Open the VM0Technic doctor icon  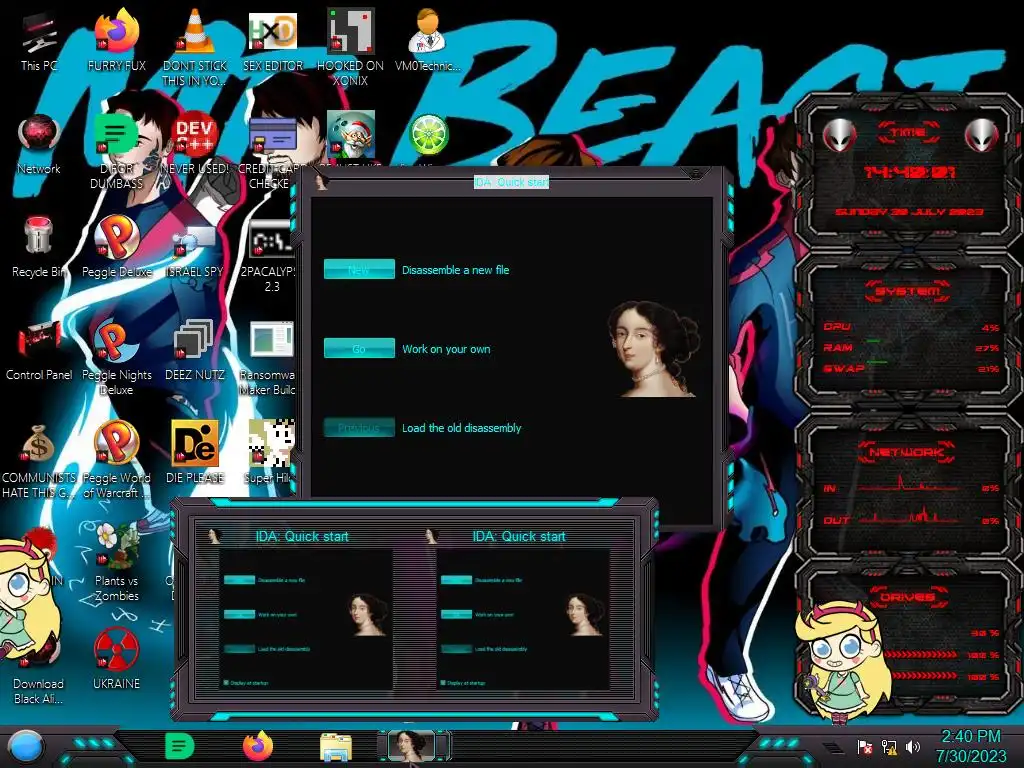[428, 40]
